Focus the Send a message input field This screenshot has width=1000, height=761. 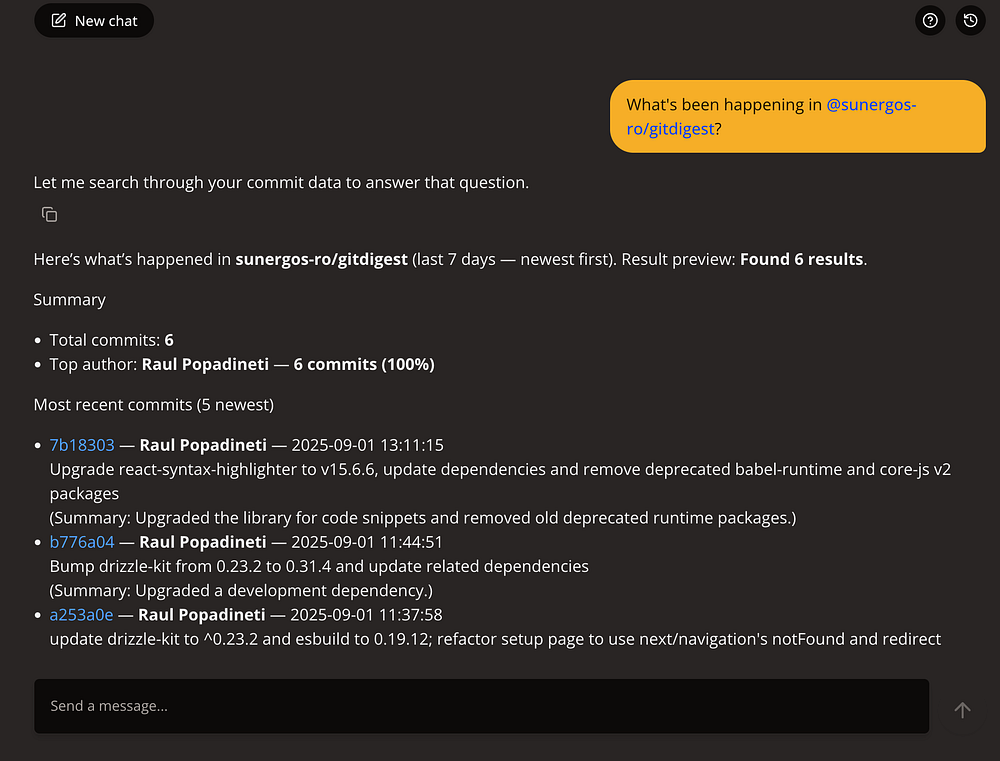click(x=480, y=706)
